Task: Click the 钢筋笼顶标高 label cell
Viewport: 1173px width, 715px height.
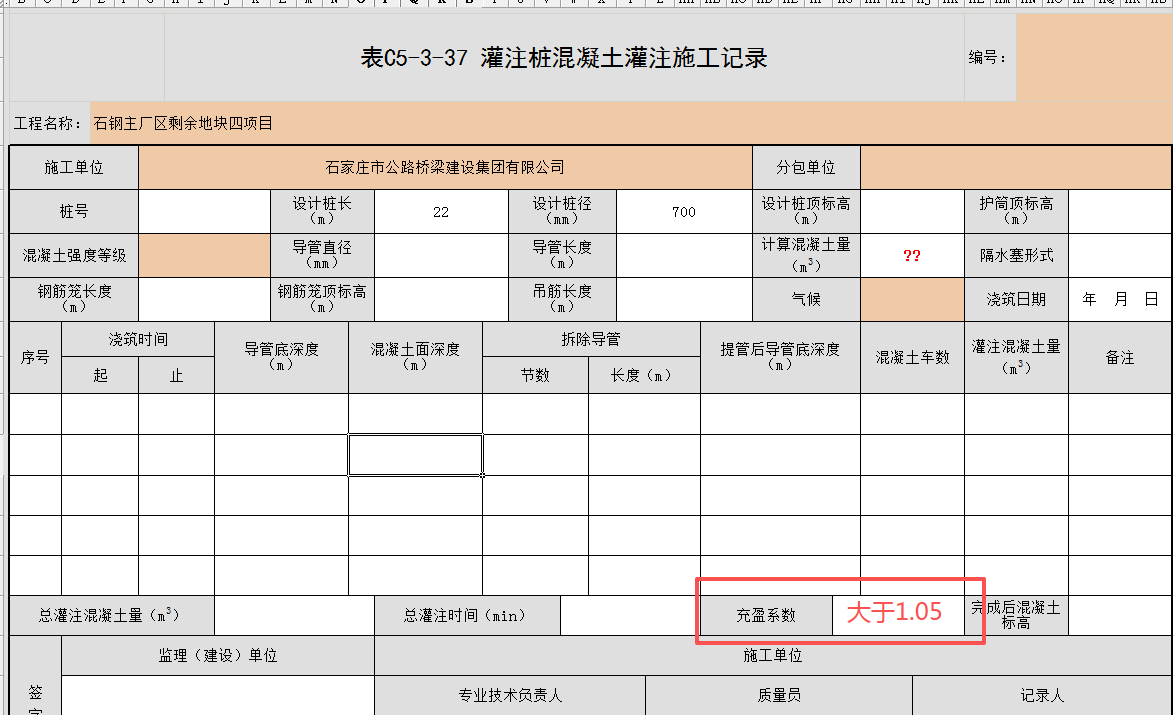Action: tap(322, 299)
